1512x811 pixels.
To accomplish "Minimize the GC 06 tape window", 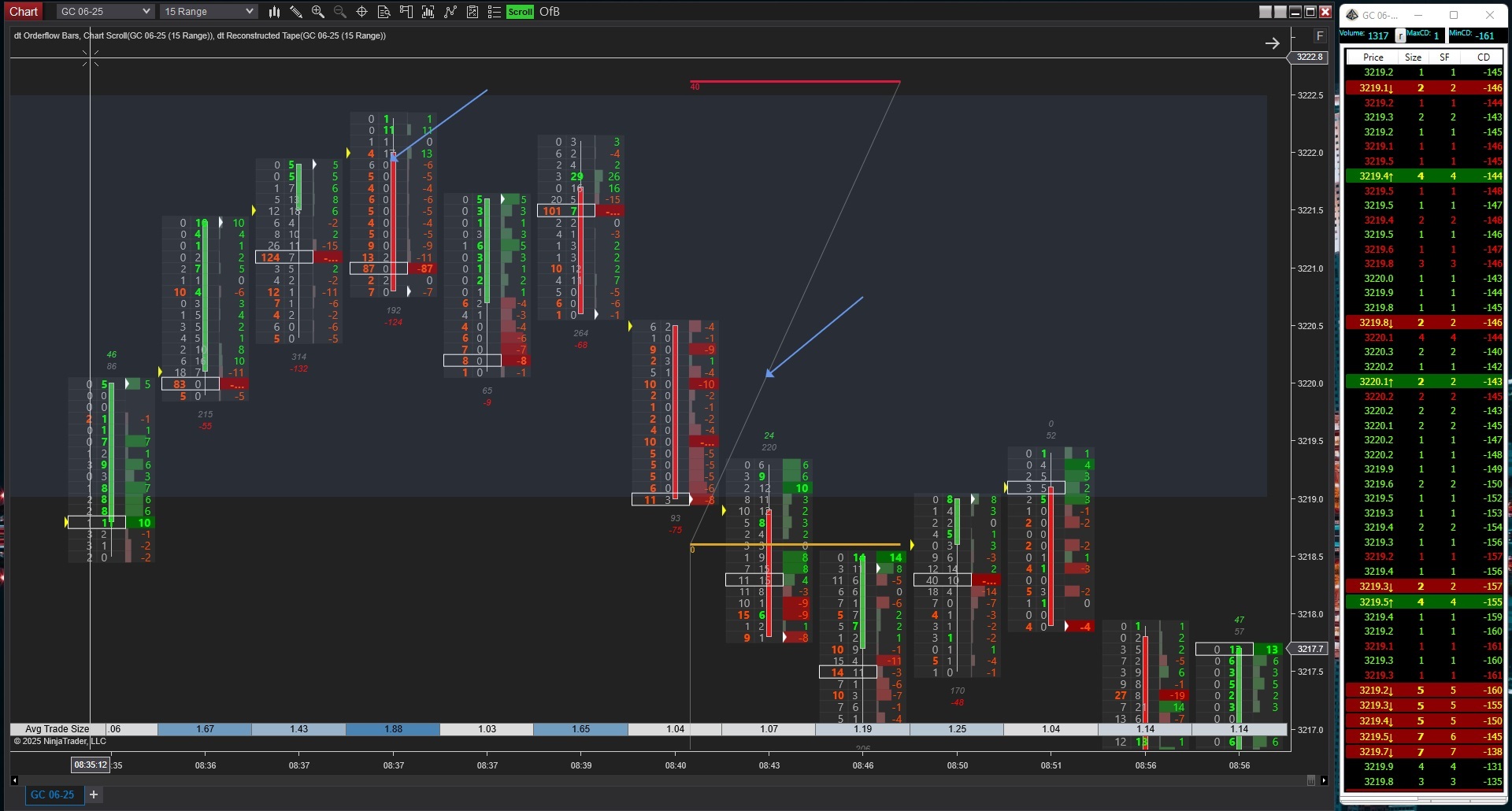I will tap(1417, 15).
